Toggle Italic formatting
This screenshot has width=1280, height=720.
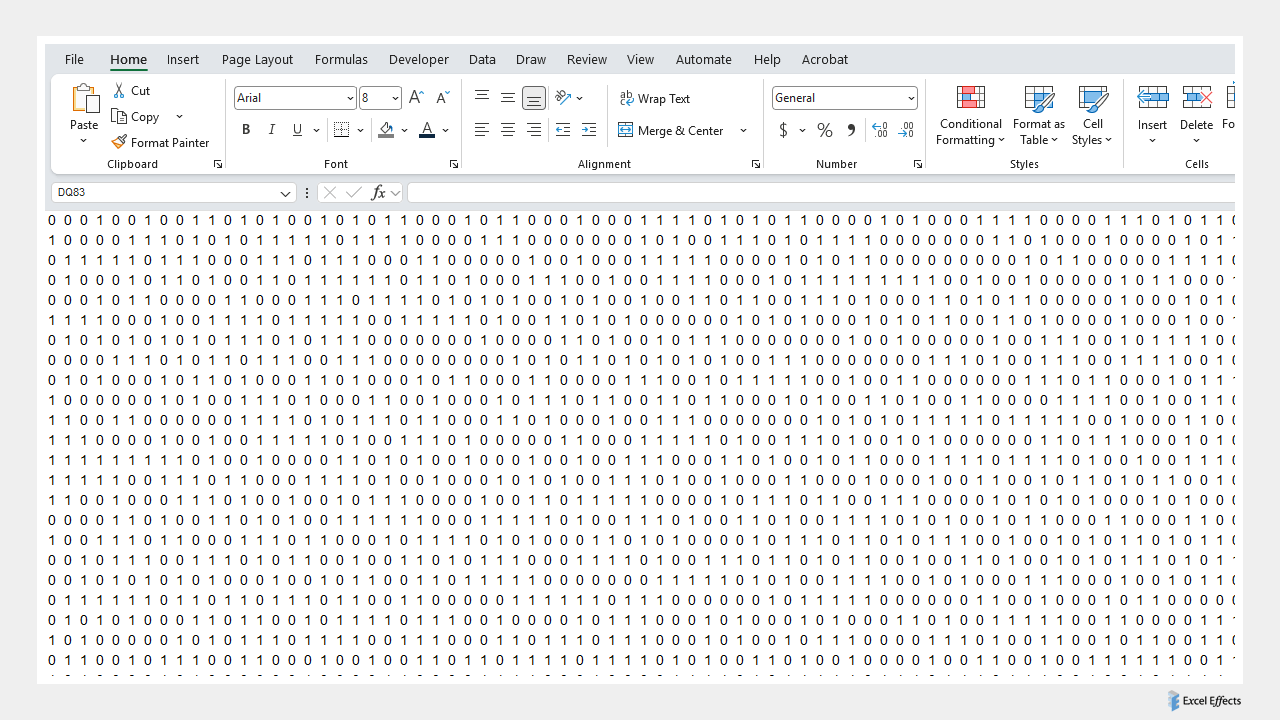(271, 130)
